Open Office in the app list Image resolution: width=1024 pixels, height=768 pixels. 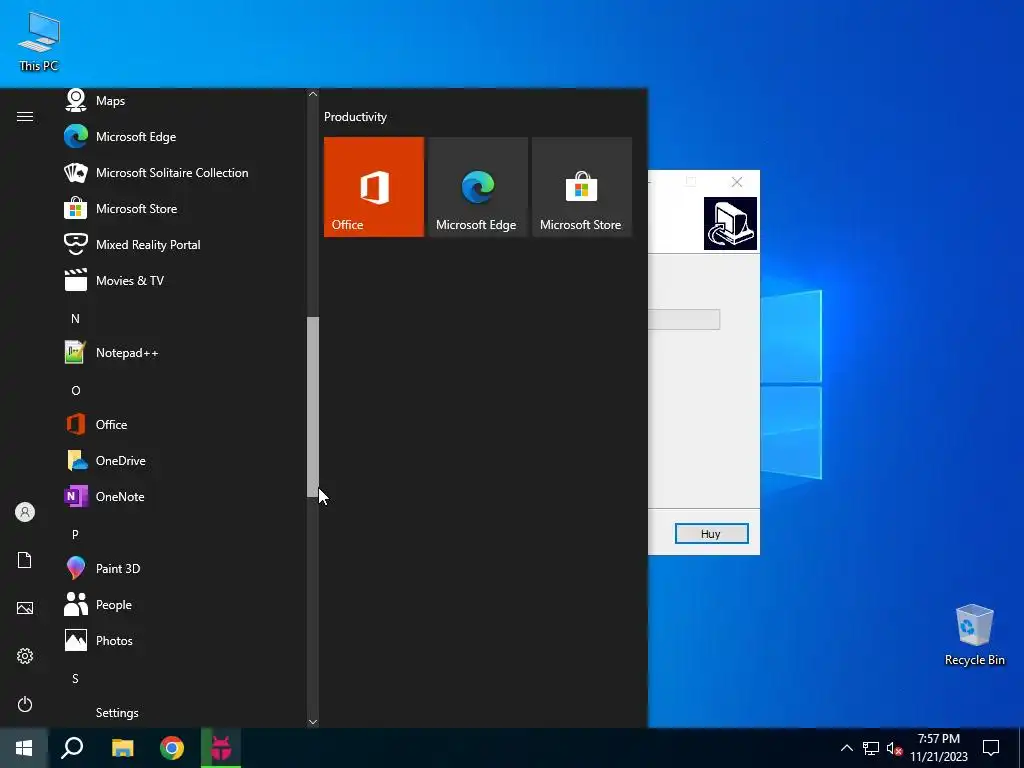pos(183,424)
